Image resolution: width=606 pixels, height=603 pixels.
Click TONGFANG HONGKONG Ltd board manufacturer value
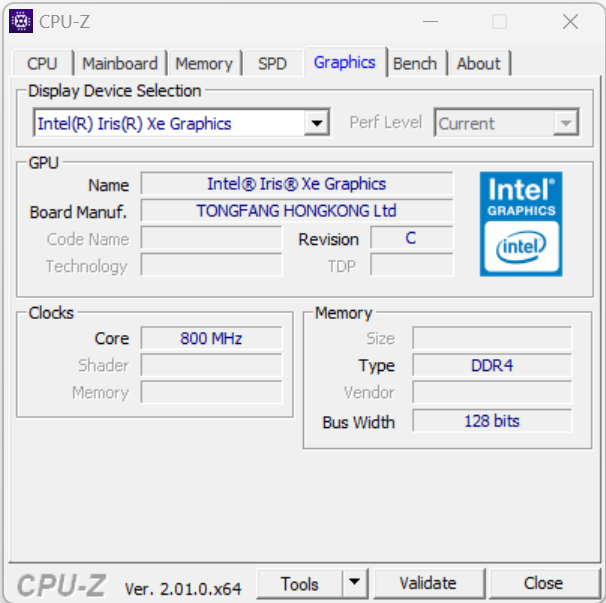click(297, 211)
